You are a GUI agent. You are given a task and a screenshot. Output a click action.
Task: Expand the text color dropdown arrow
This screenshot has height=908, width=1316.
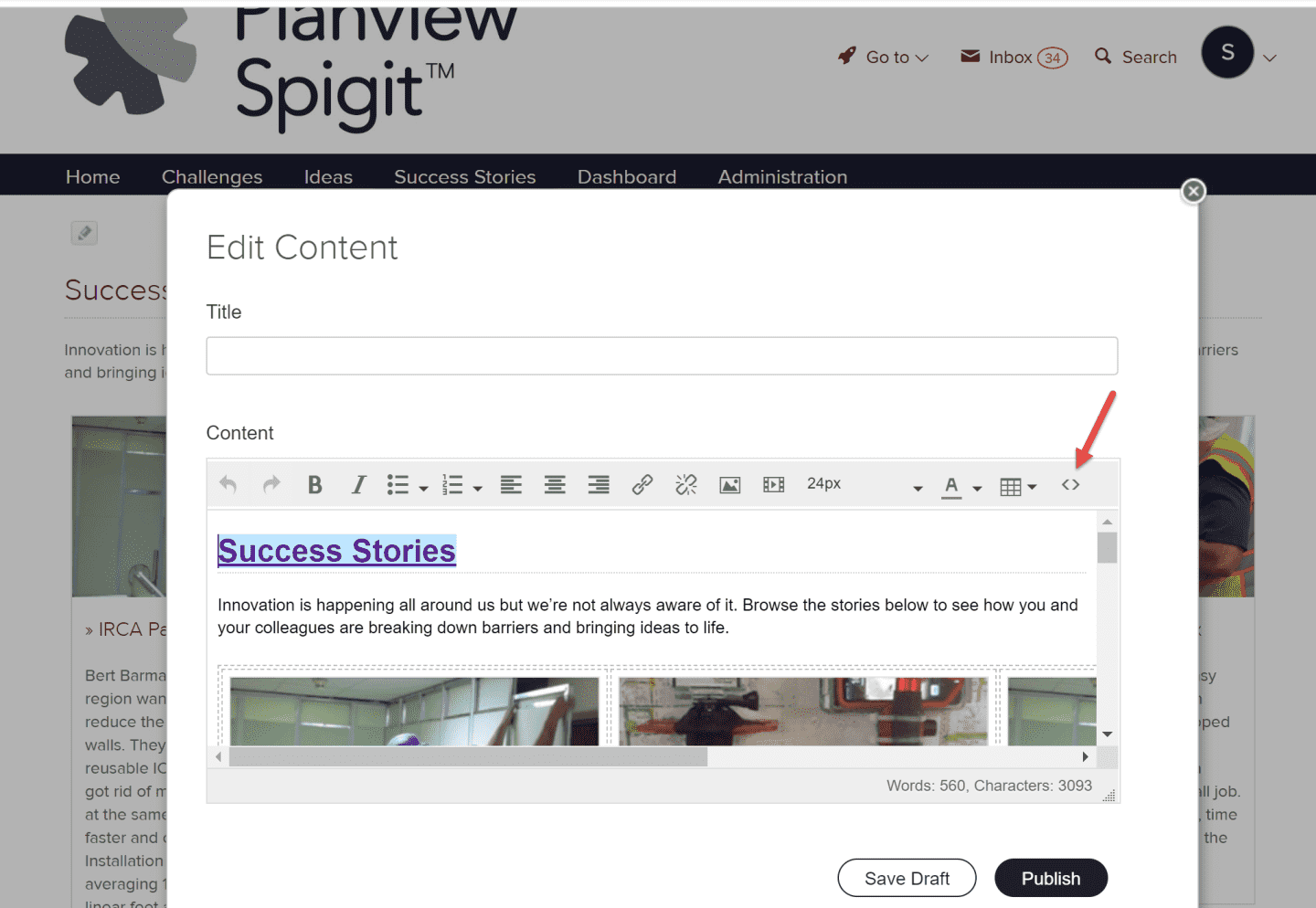977,488
